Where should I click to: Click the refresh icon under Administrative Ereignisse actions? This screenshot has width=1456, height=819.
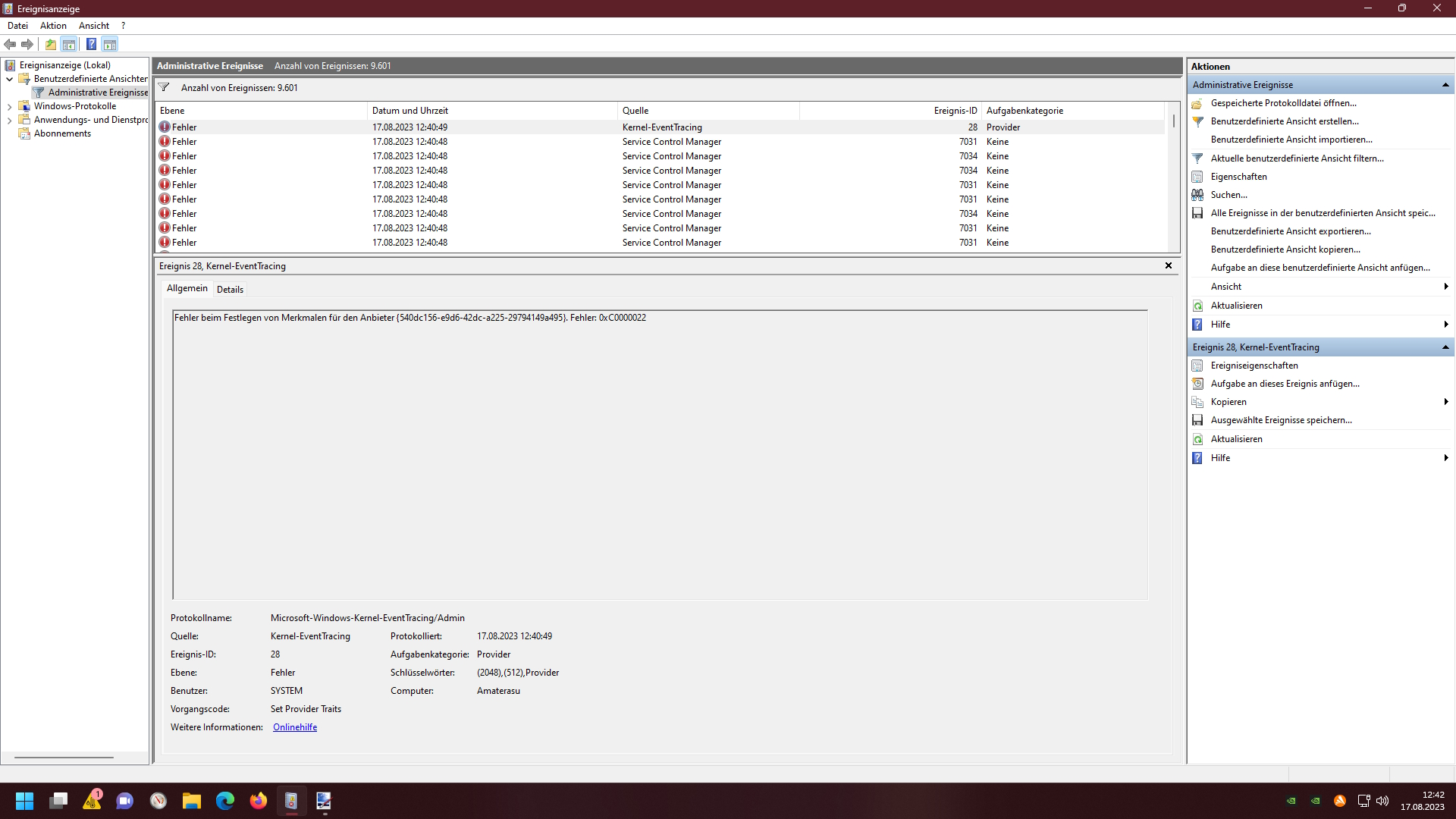[1197, 306]
